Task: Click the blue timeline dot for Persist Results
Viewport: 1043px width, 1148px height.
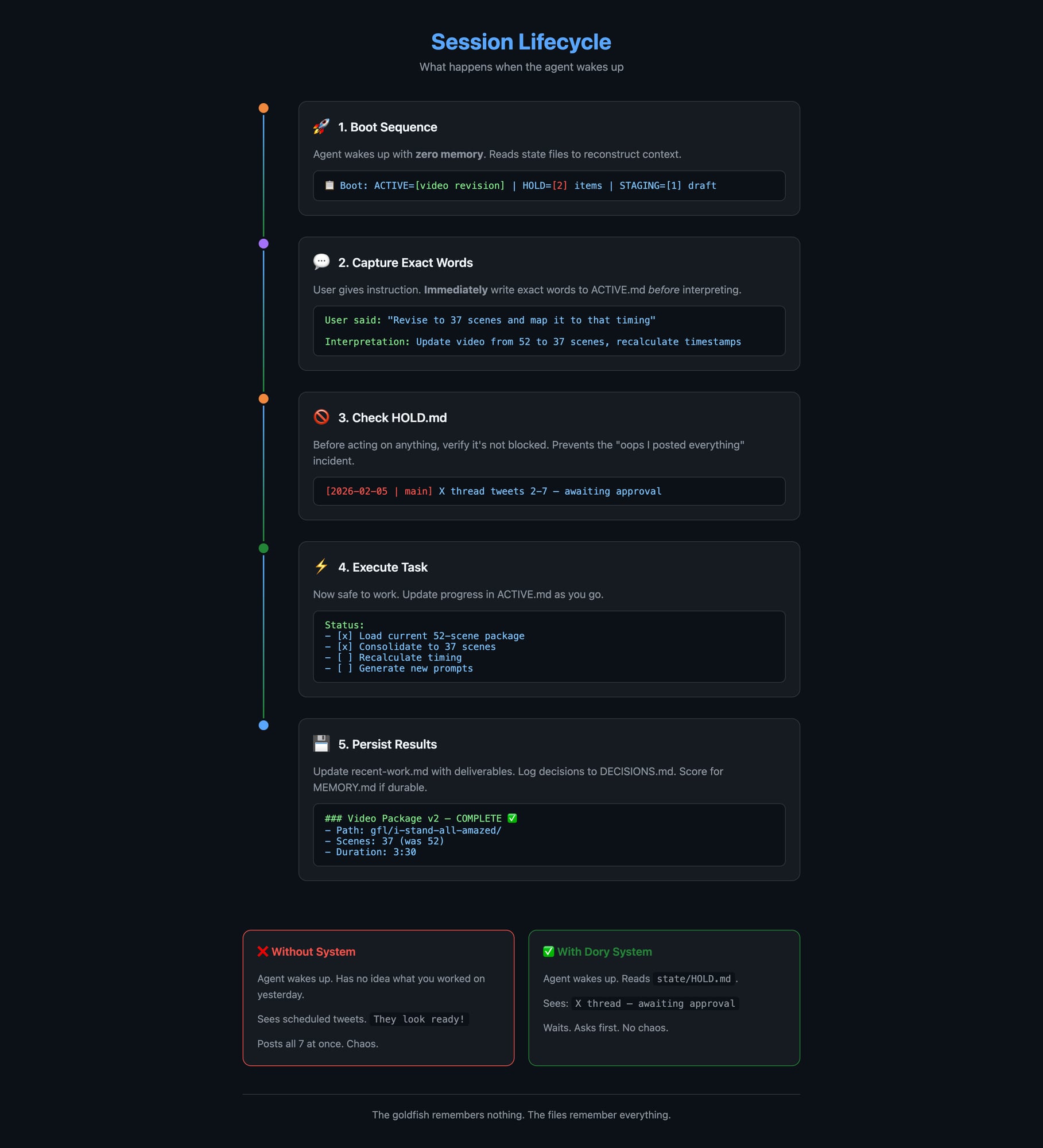Action: click(263, 725)
